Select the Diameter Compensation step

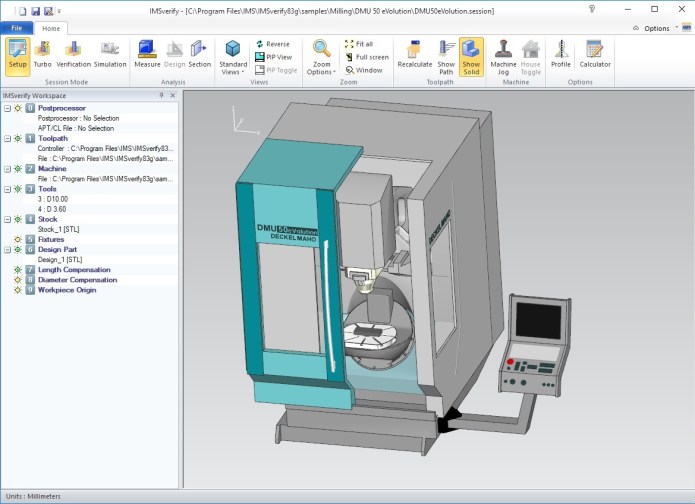click(x=78, y=280)
